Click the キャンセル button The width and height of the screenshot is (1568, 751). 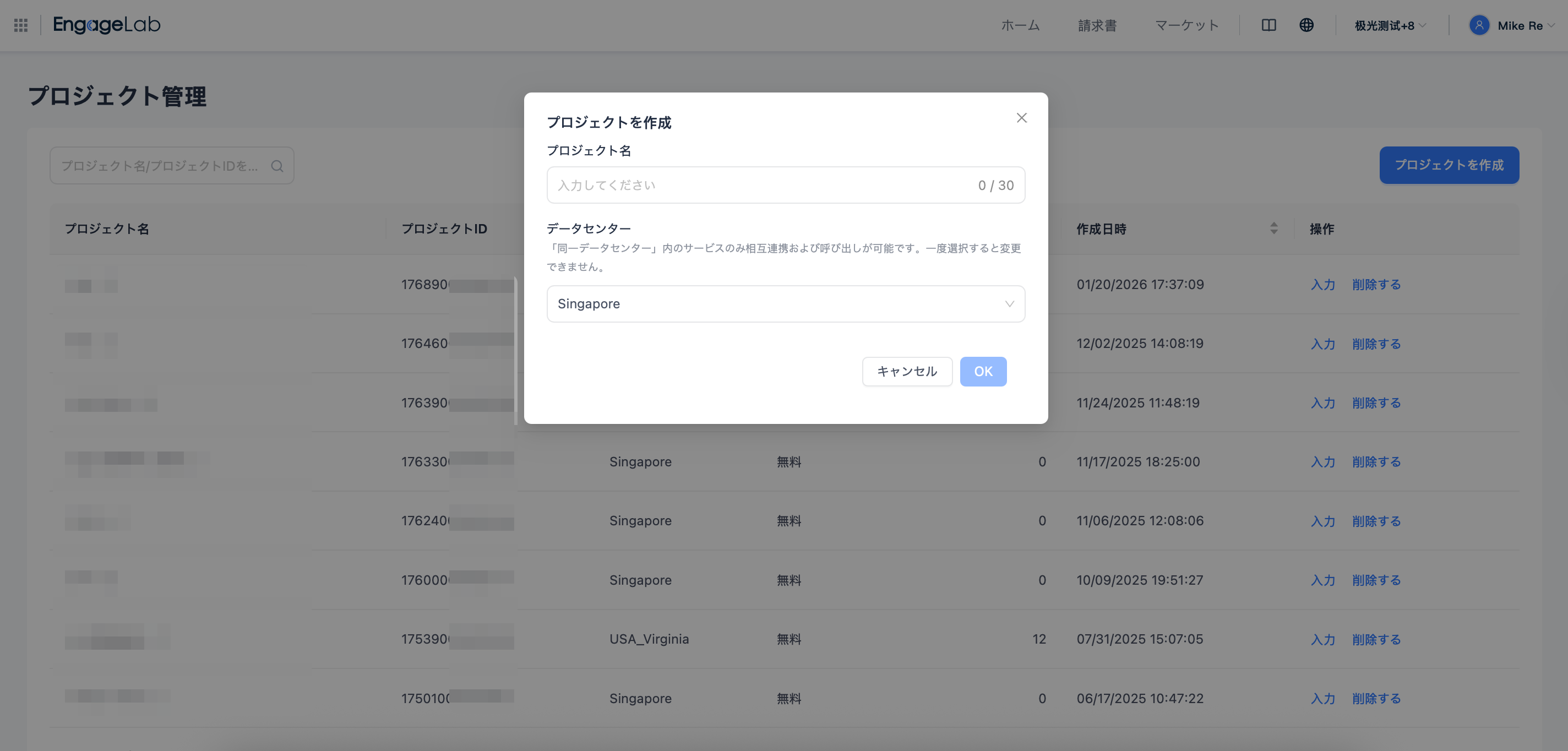click(x=906, y=371)
